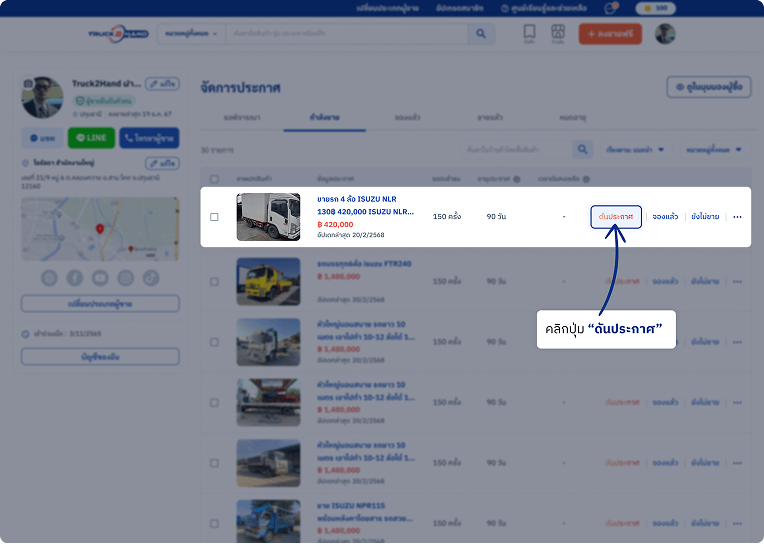Toggle the select-all checkbox in table header
Image resolution: width=764 pixels, height=544 pixels.
(214, 179)
